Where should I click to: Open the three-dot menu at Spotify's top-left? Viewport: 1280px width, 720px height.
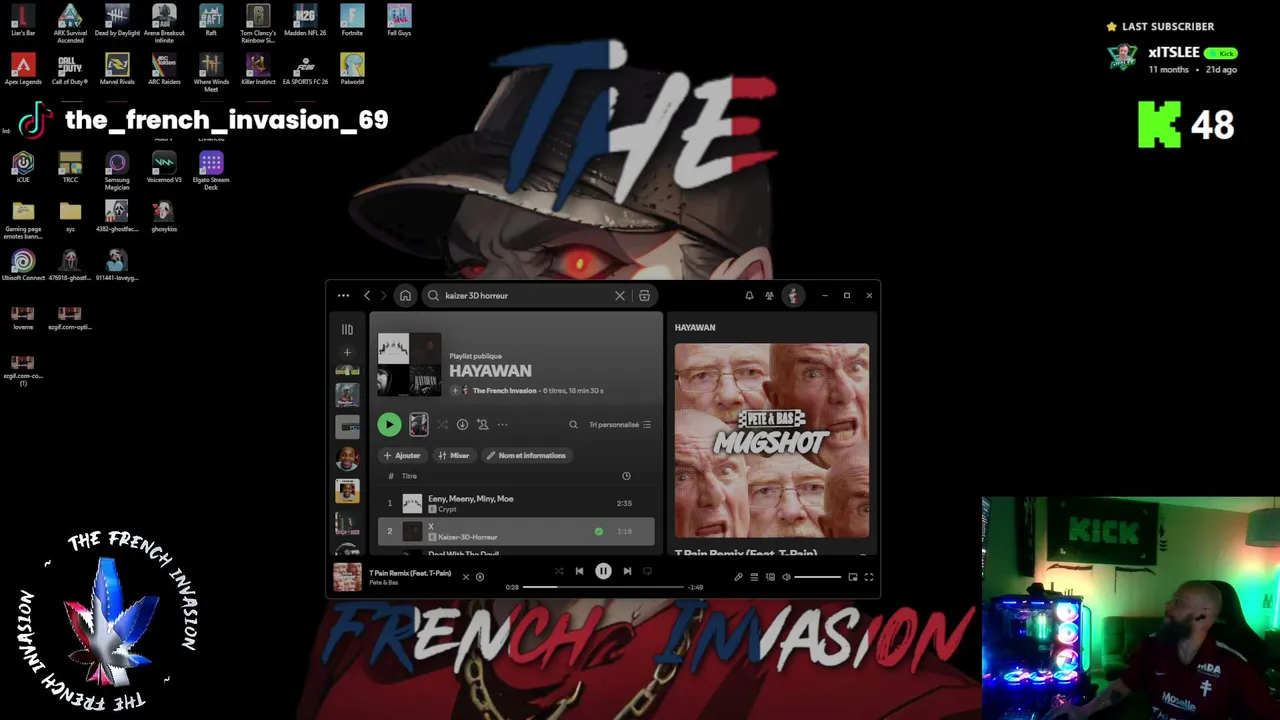(343, 296)
